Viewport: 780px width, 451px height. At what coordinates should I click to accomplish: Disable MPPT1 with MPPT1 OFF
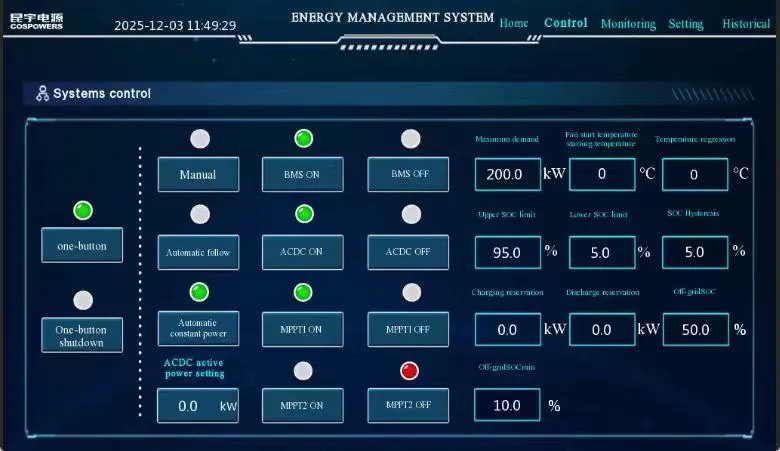(408, 329)
